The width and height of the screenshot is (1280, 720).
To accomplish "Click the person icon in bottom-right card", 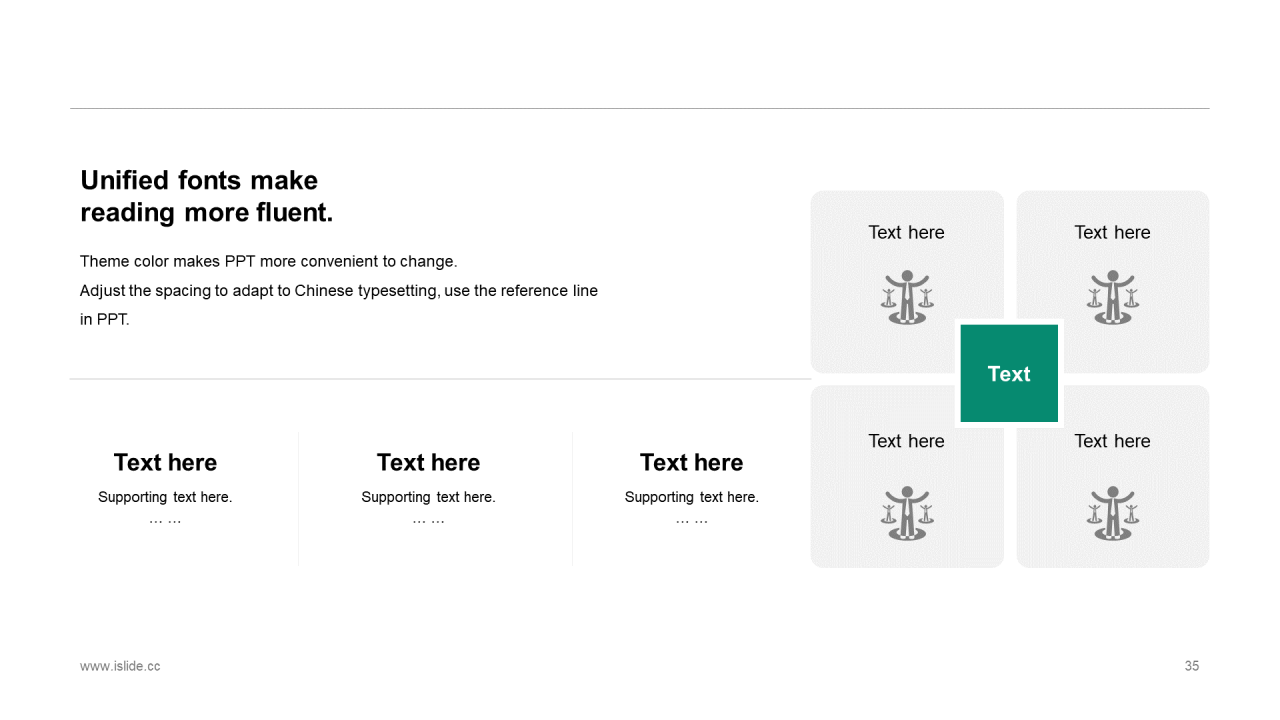I will pyautogui.click(x=1113, y=514).
